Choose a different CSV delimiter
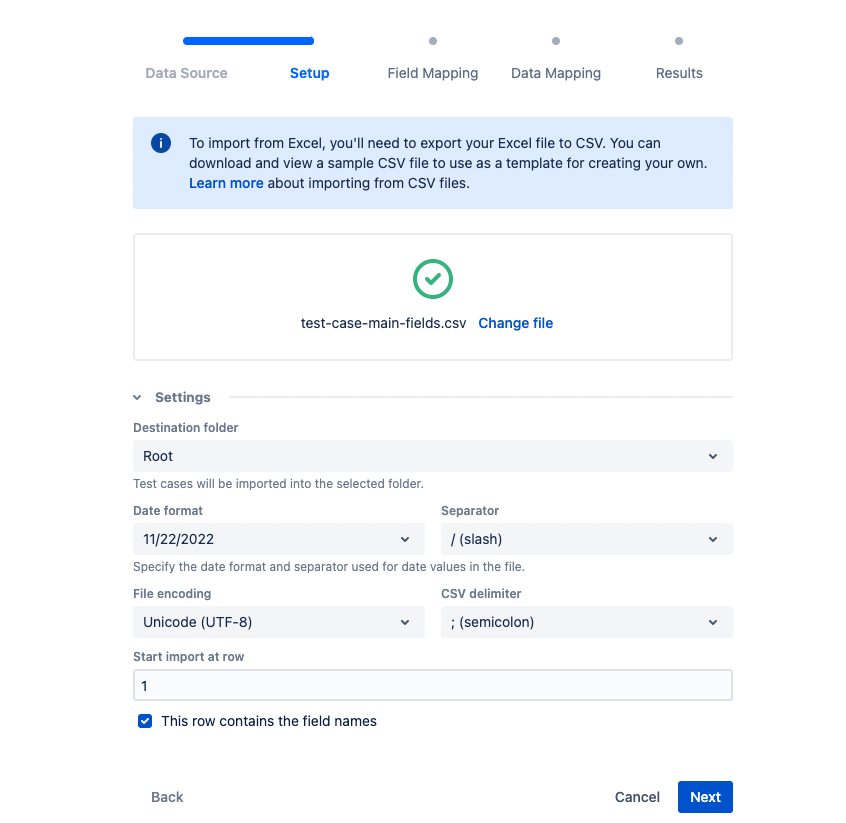This screenshot has width=846, height=823. 586,622
